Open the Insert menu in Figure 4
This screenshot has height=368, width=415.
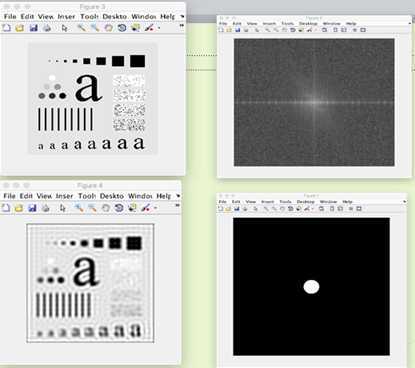tap(64, 196)
